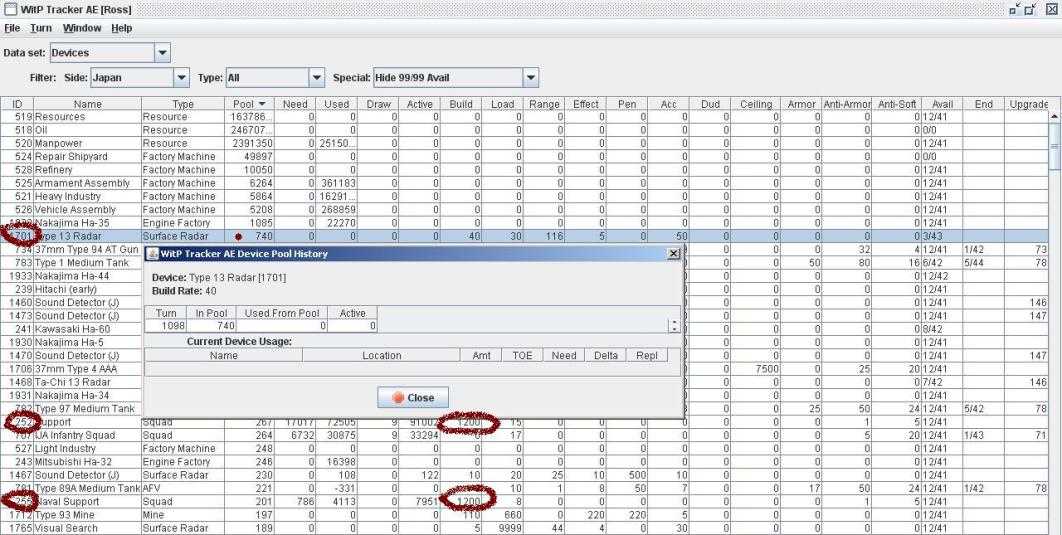
Task: Select the Light Industry row
Action: [x=525, y=448]
